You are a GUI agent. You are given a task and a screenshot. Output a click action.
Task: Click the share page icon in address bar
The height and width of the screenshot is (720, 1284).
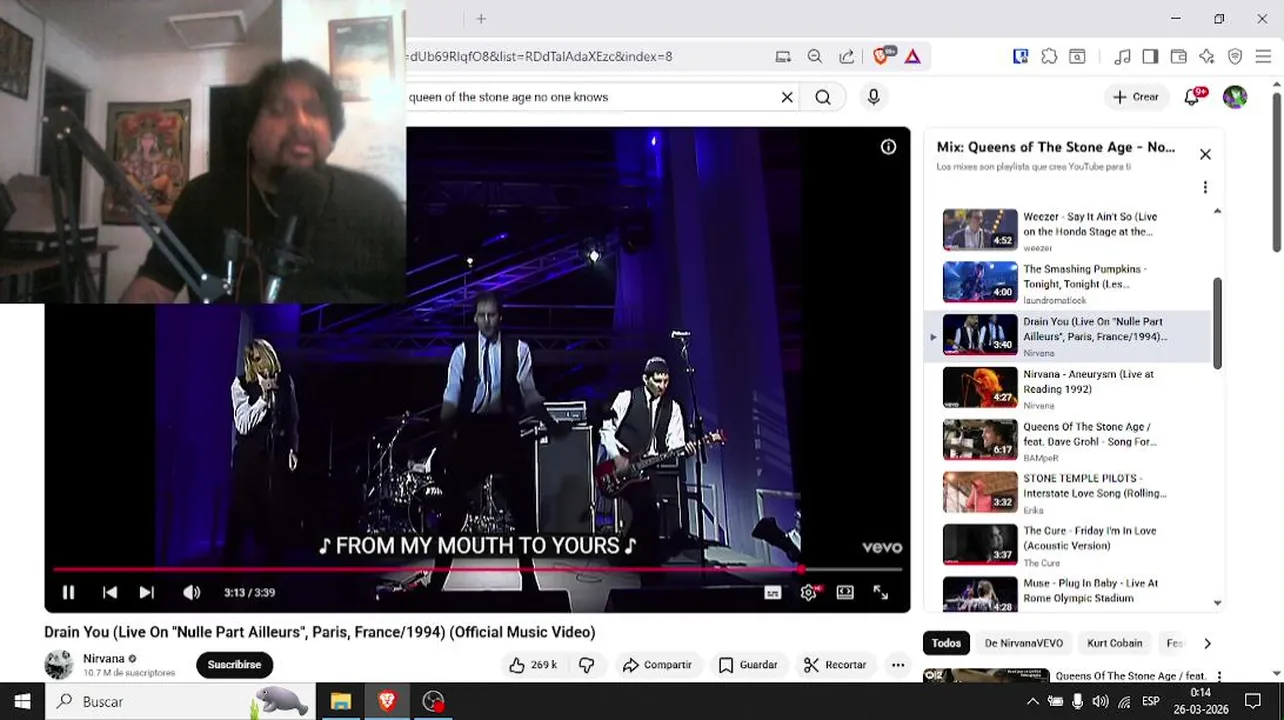[846, 57]
